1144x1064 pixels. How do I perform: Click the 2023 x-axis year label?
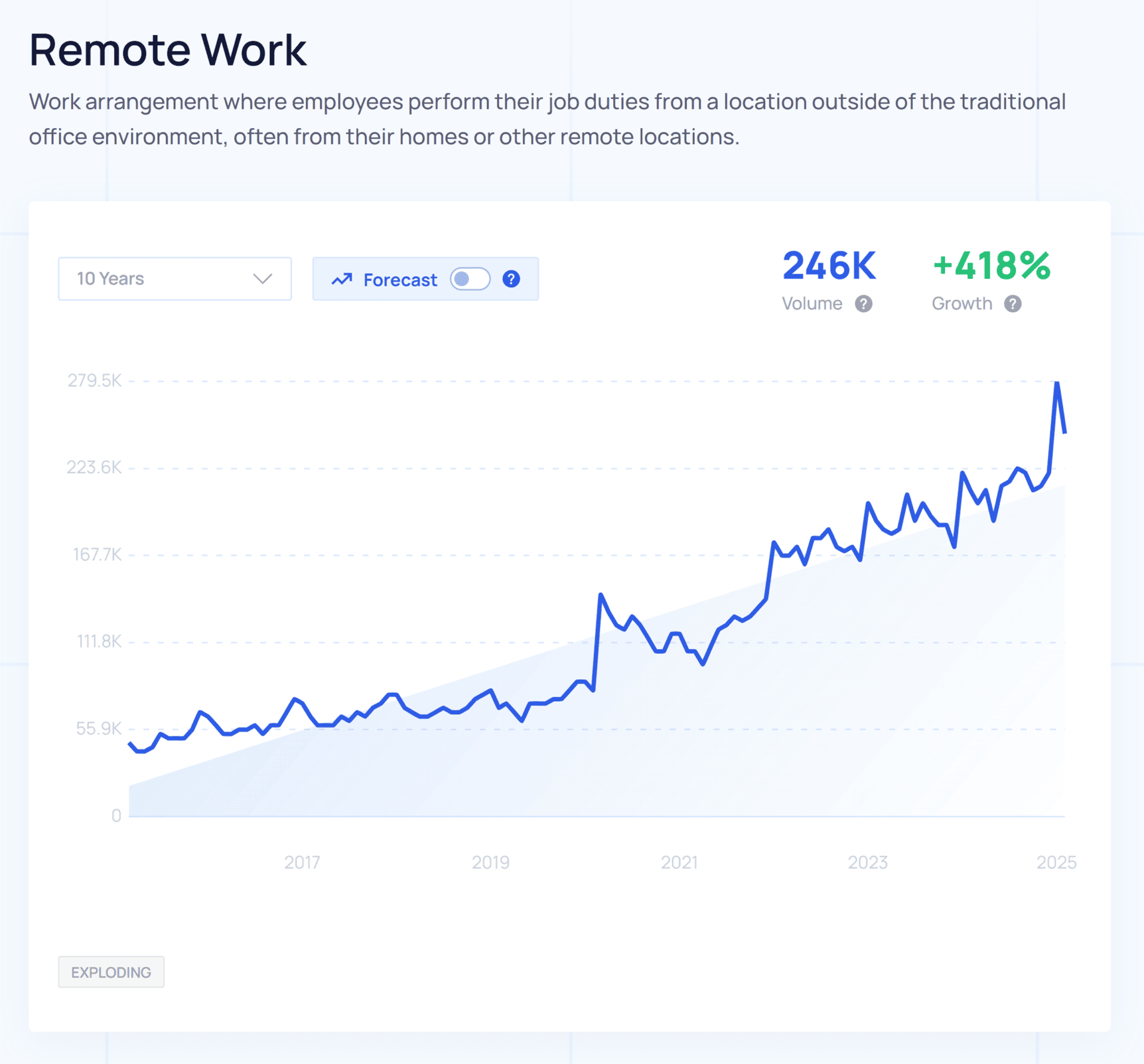(x=868, y=862)
